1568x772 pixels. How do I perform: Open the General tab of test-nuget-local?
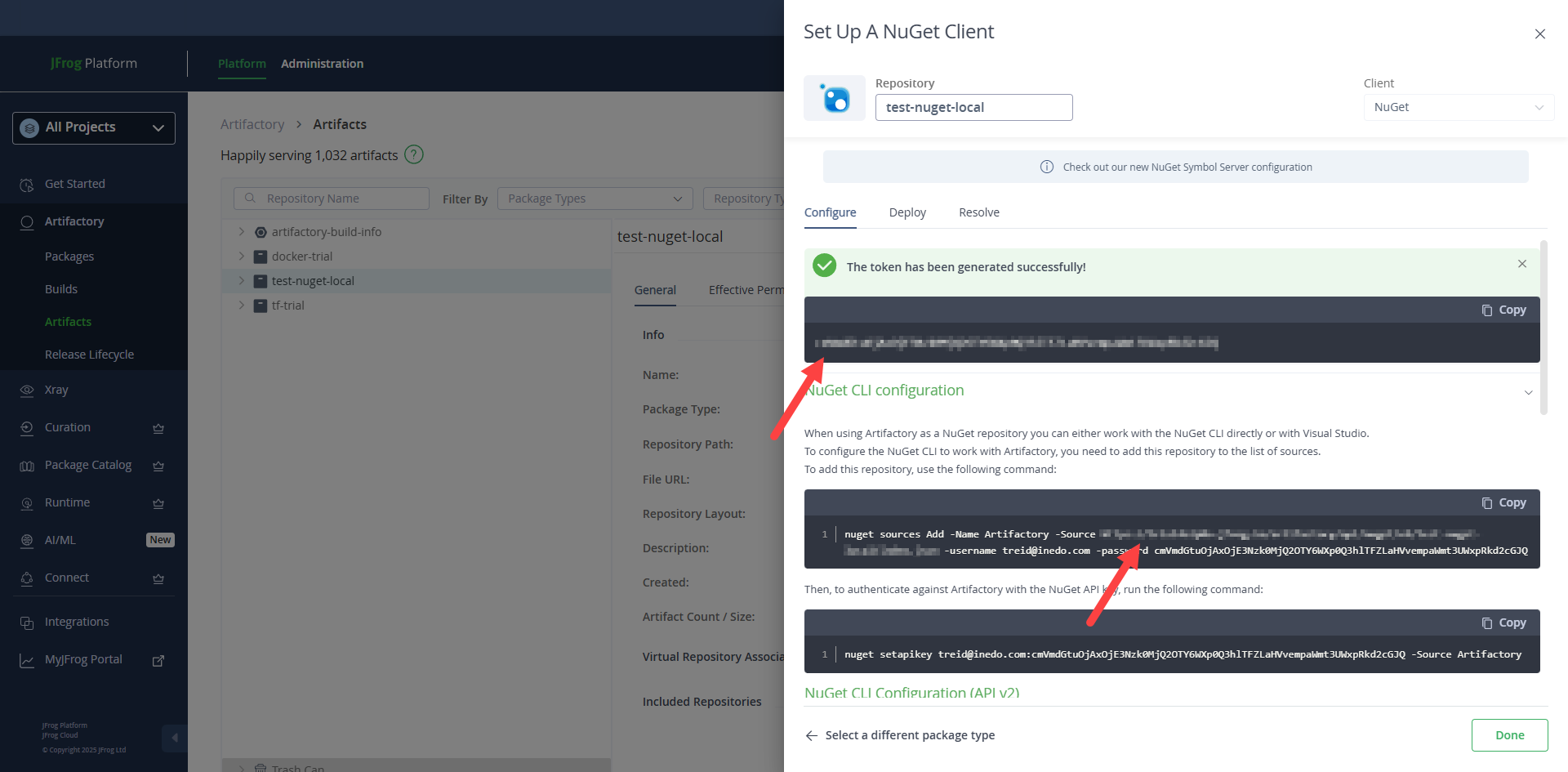(655, 290)
